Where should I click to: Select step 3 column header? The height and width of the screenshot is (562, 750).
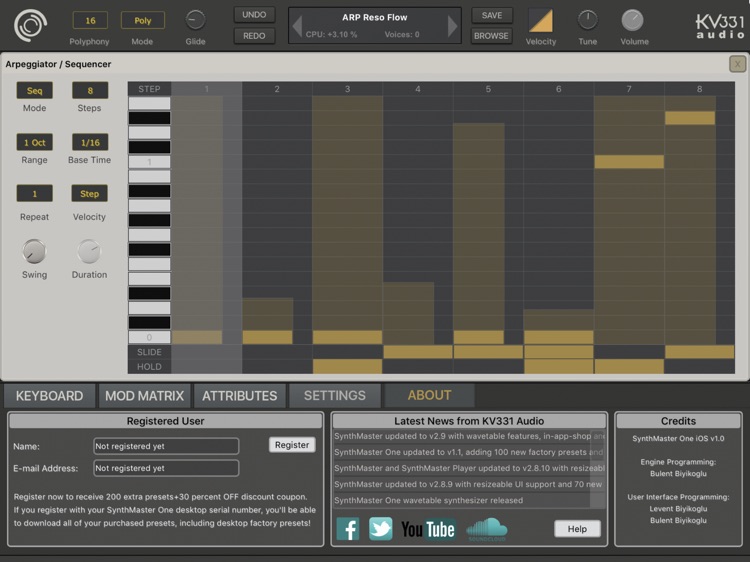point(347,89)
